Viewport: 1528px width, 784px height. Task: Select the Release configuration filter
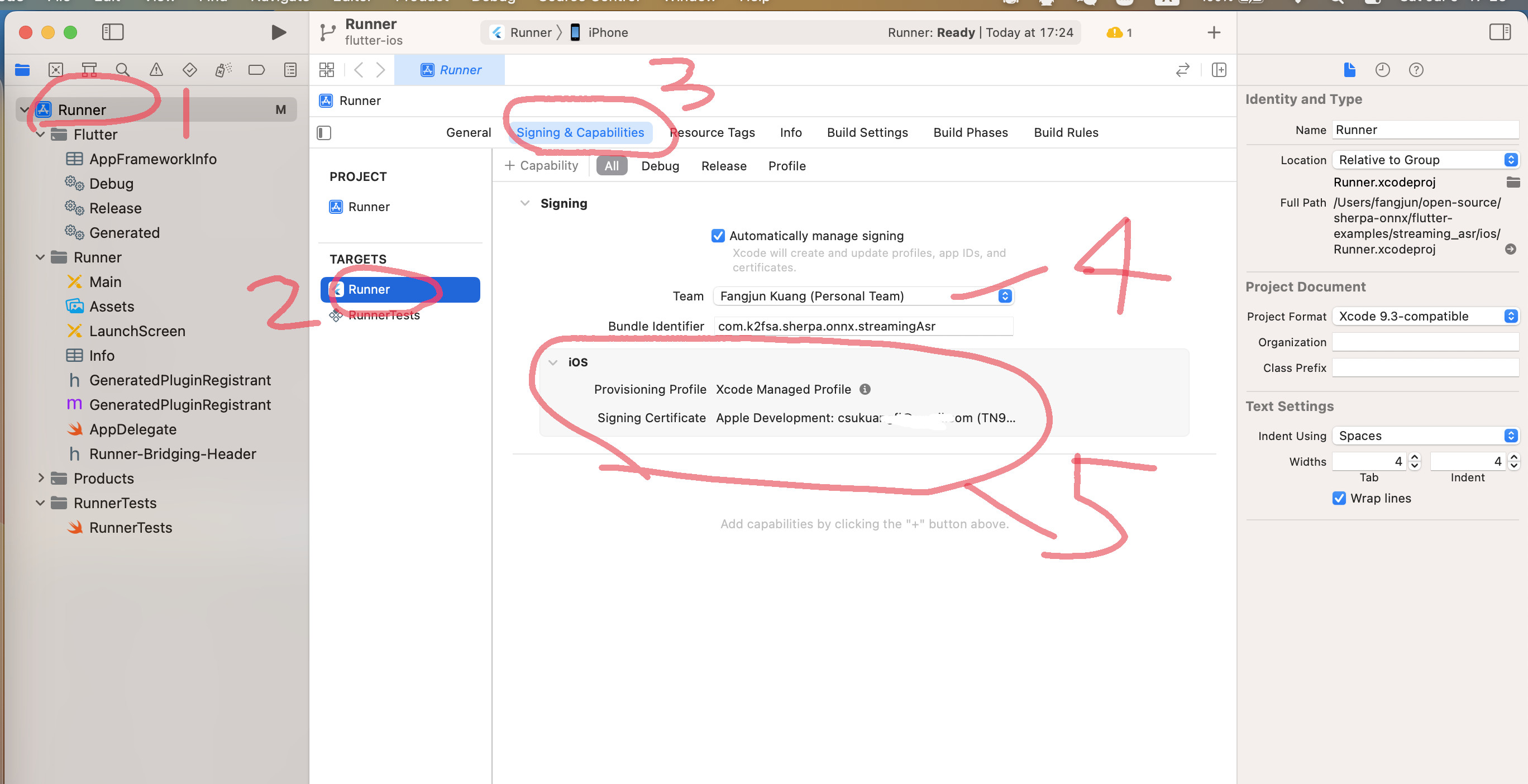723,166
